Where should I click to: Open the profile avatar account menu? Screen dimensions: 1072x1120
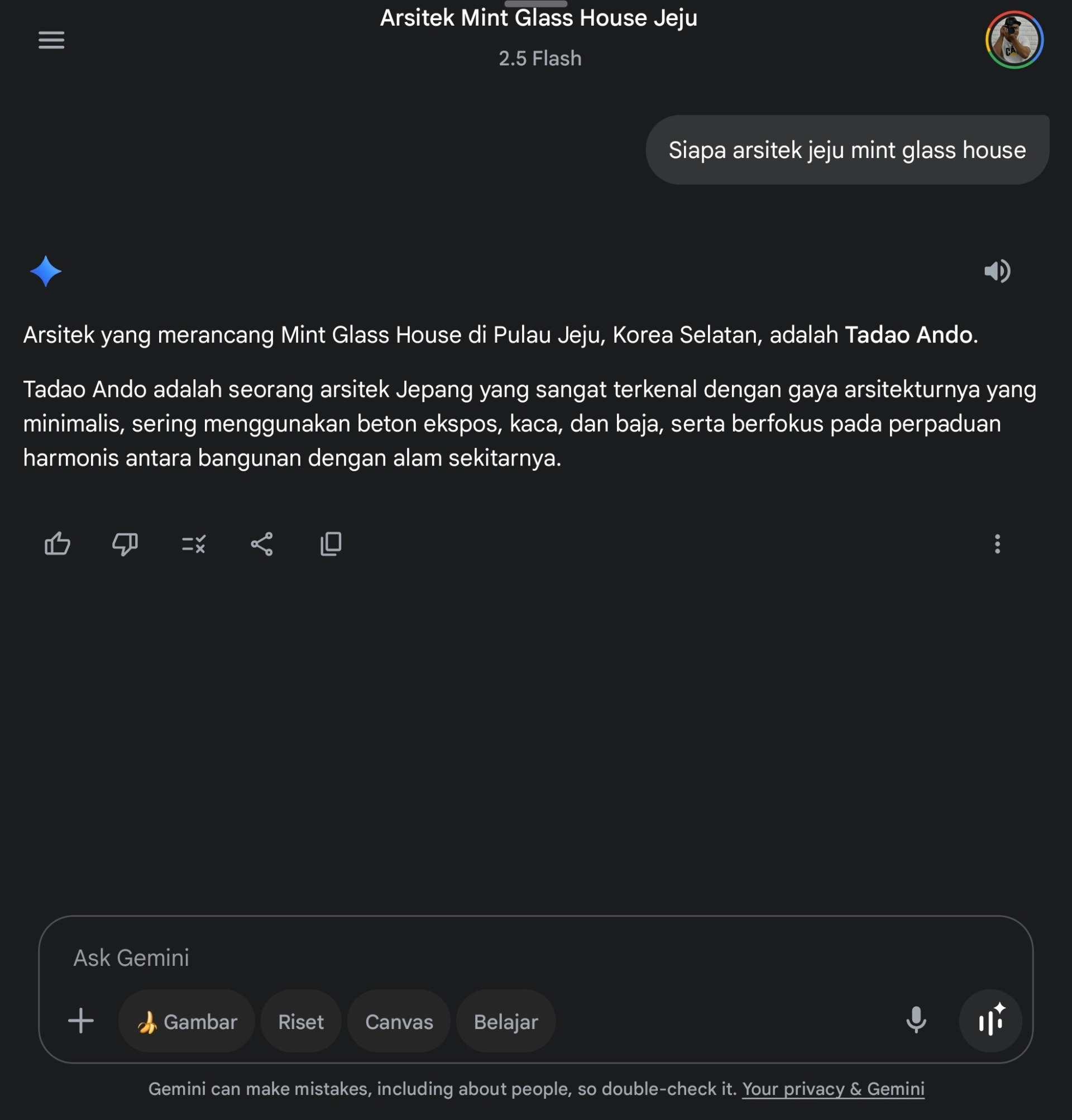pyautogui.click(x=1014, y=40)
